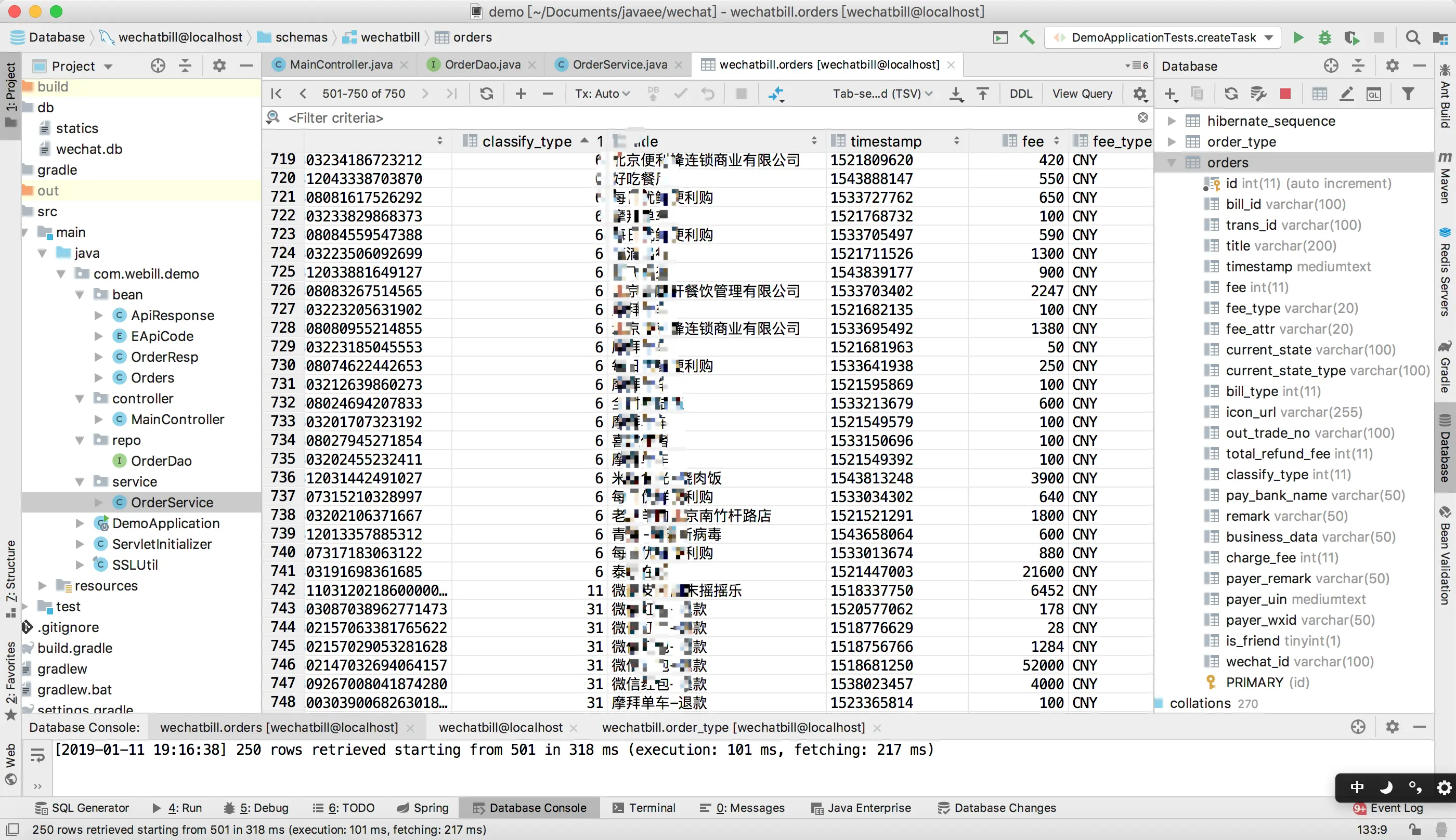
Task: Click the Add Row plus icon
Action: (x=521, y=94)
